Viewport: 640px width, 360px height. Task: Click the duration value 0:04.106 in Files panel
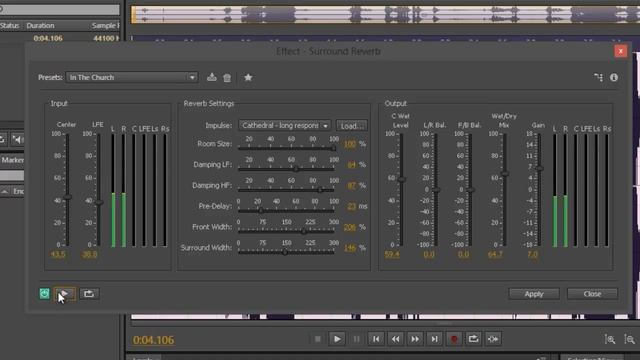click(48, 38)
